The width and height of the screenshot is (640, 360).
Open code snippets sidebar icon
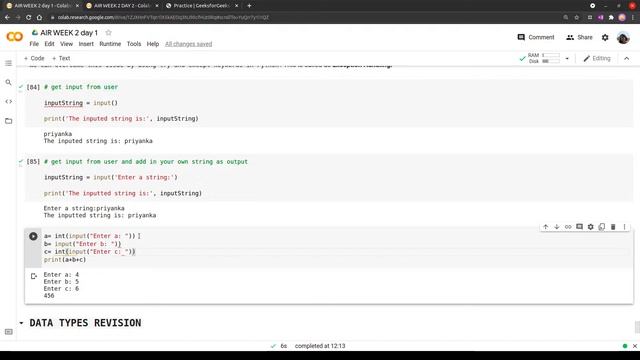pos(9,101)
